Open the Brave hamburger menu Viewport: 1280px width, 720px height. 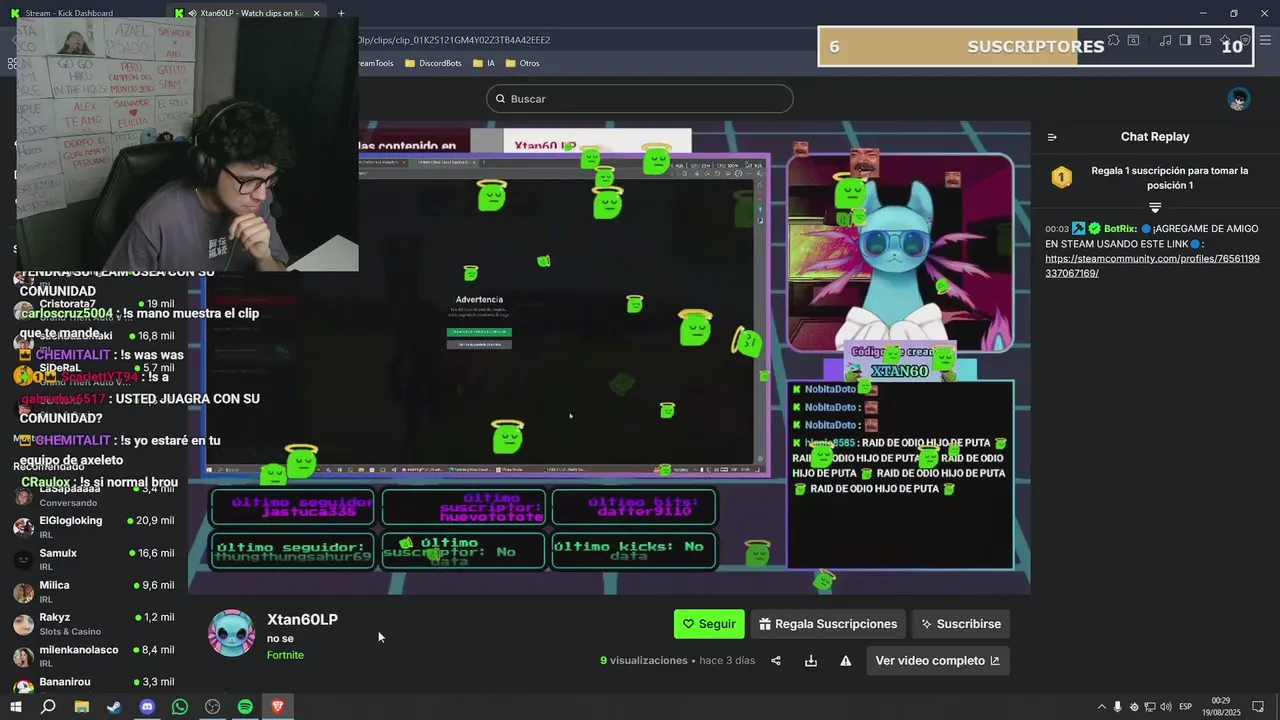(x=1265, y=41)
